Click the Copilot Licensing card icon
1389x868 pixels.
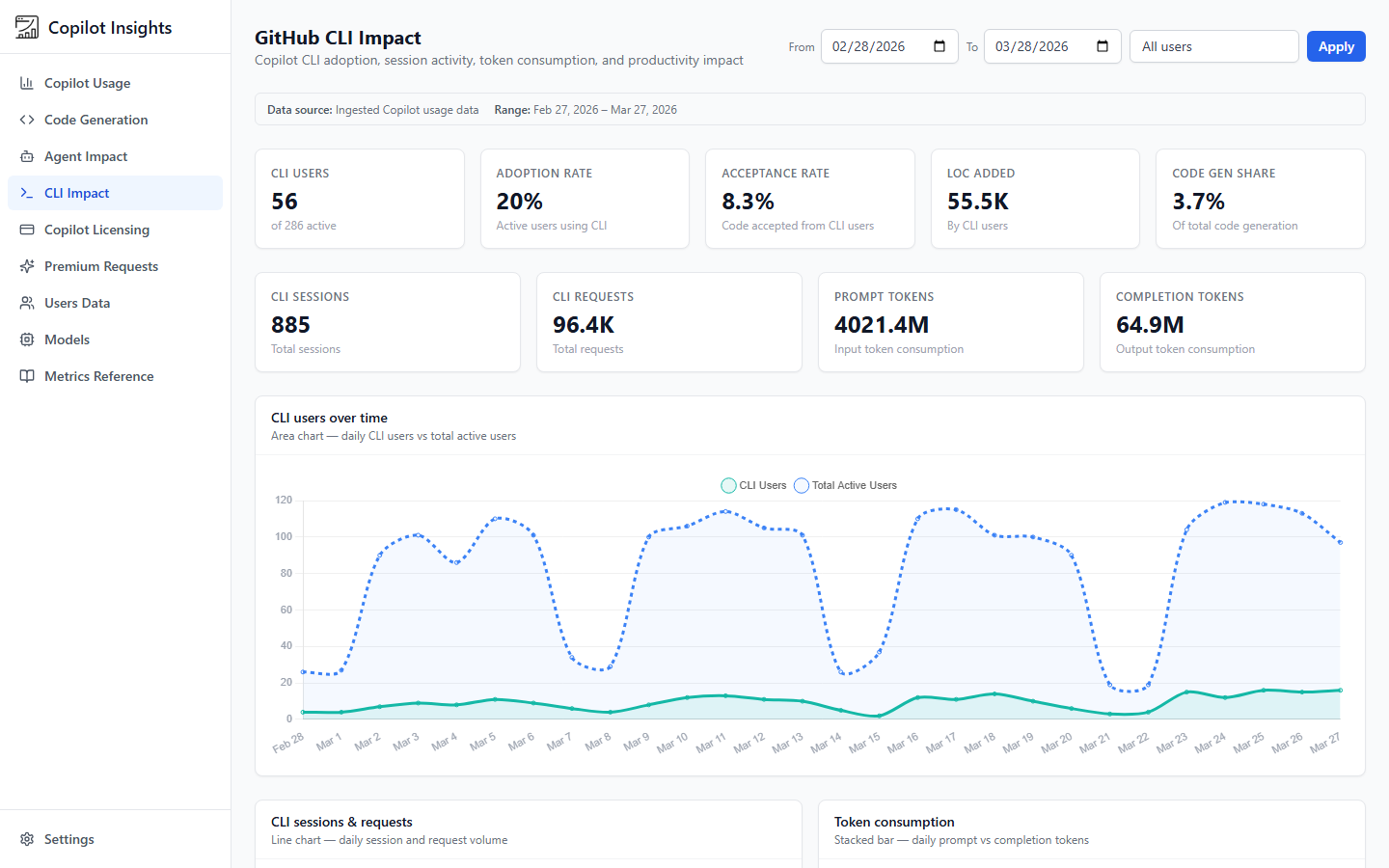[x=27, y=230]
